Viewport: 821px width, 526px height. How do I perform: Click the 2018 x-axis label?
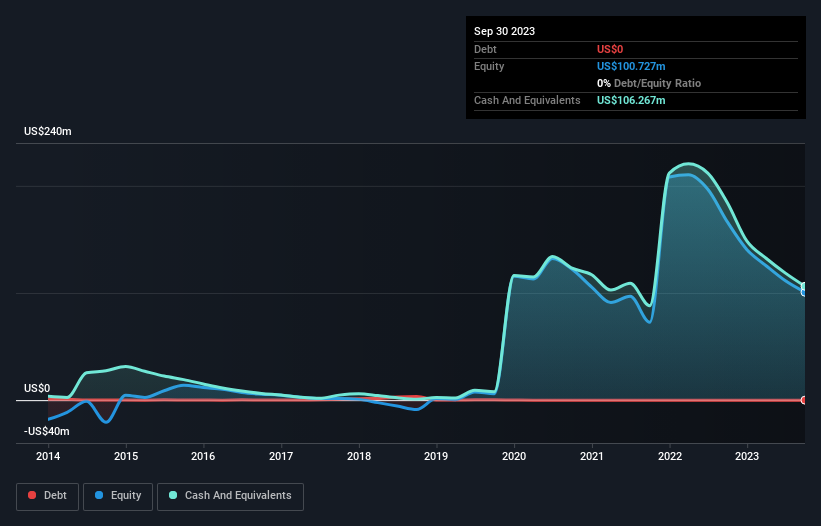(359, 456)
